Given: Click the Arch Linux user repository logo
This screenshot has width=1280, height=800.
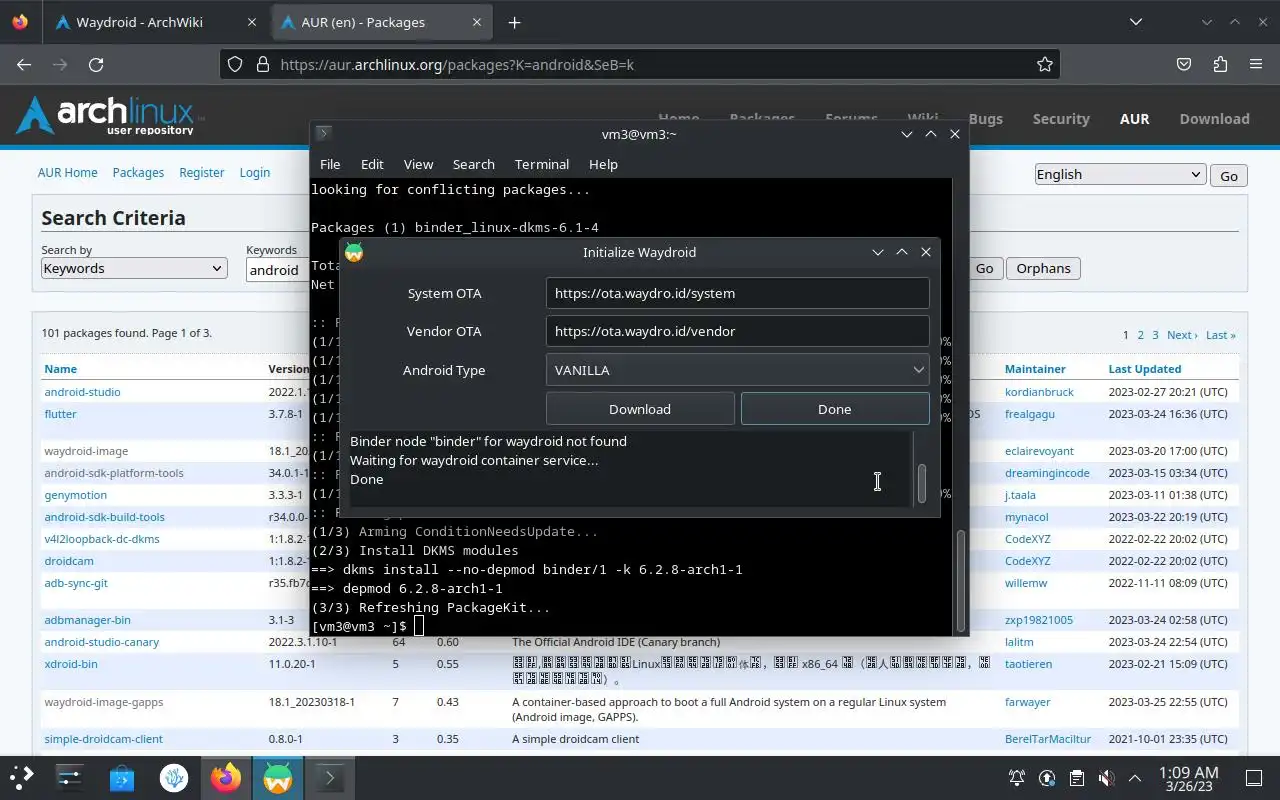Looking at the screenshot, I should [108, 116].
